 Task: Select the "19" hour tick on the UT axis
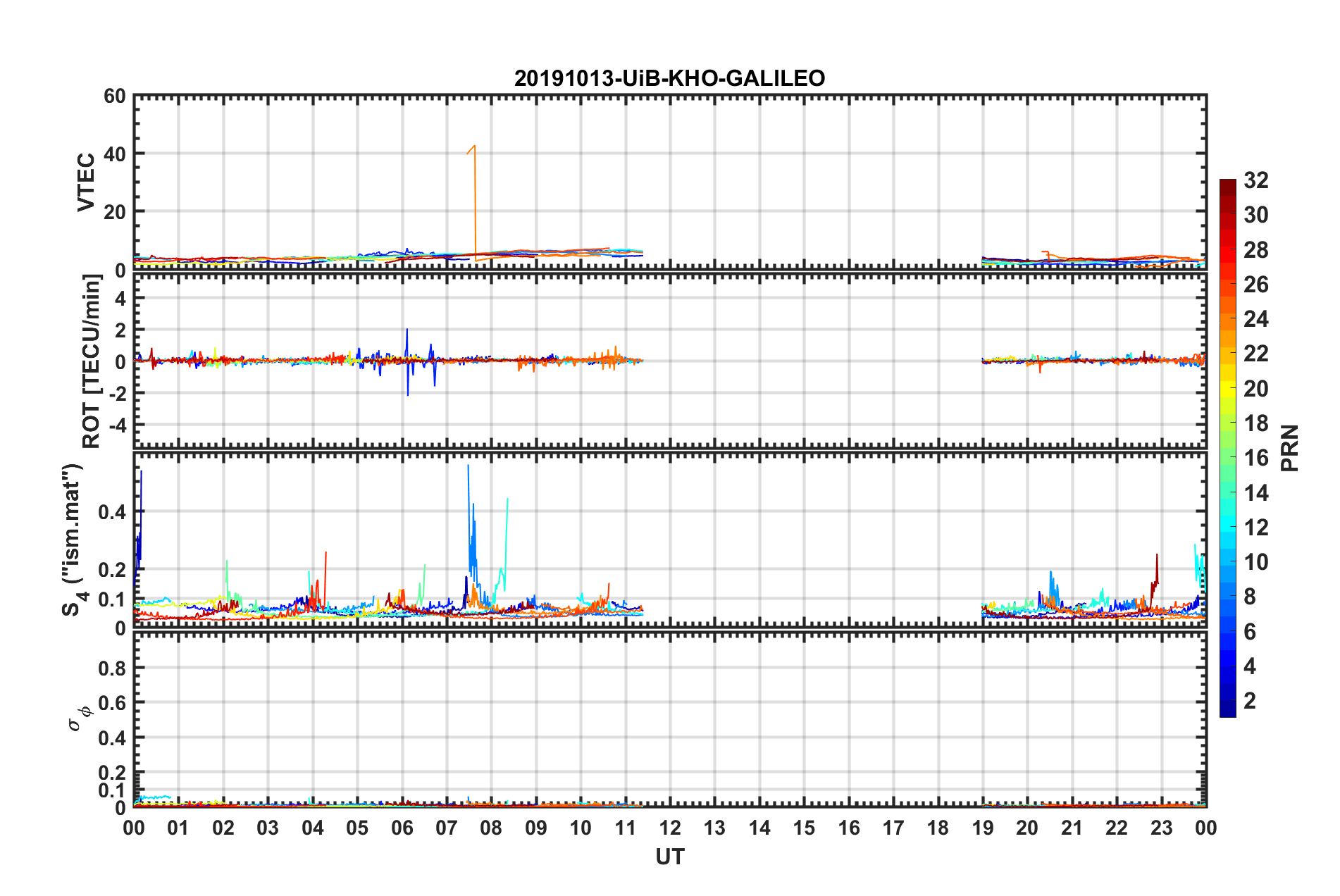tap(983, 828)
